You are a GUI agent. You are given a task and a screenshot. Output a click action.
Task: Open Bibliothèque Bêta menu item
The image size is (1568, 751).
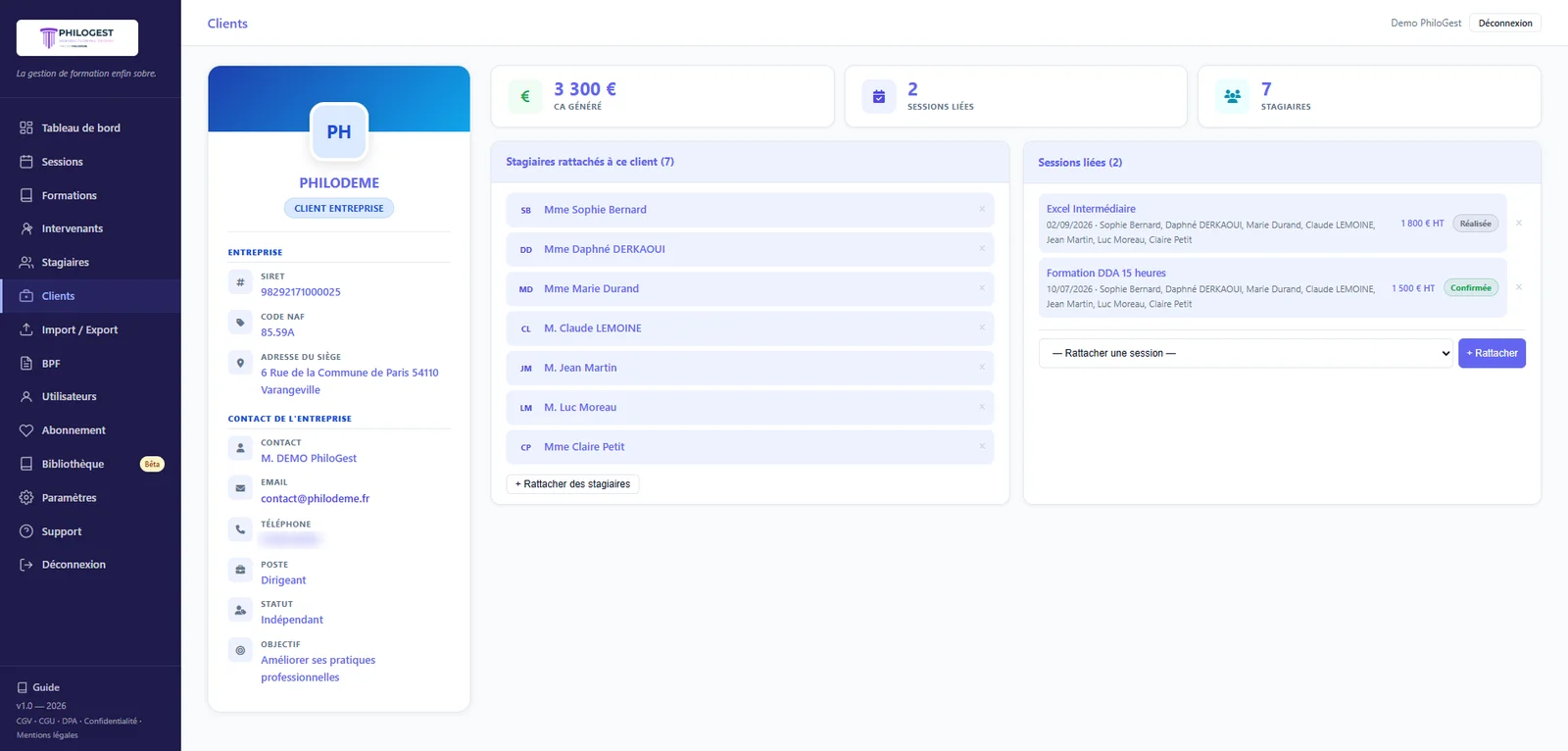click(x=90, y=464)
